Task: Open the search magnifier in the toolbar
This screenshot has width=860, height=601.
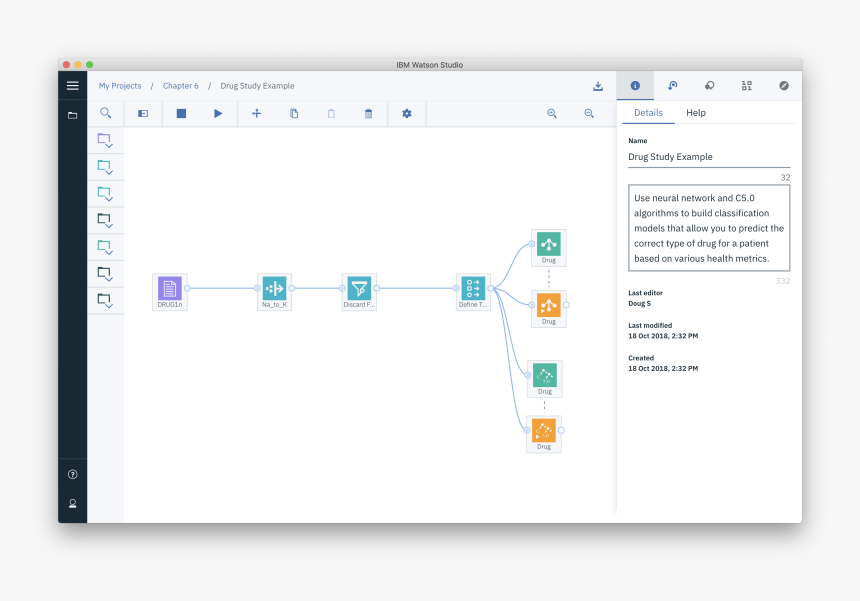Action: pyautogui.click(x=106, y=113)
